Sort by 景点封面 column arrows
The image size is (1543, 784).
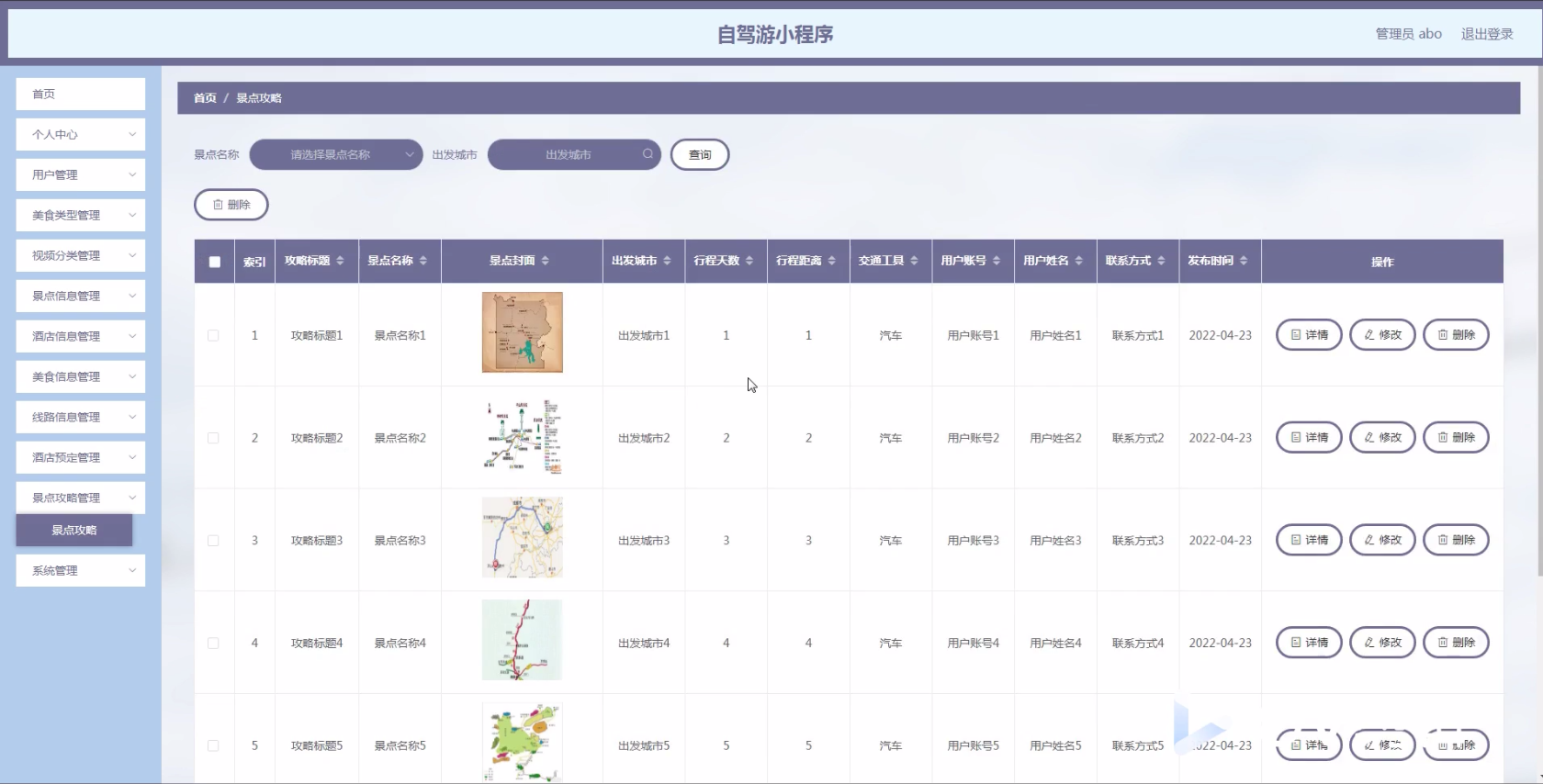545,261
